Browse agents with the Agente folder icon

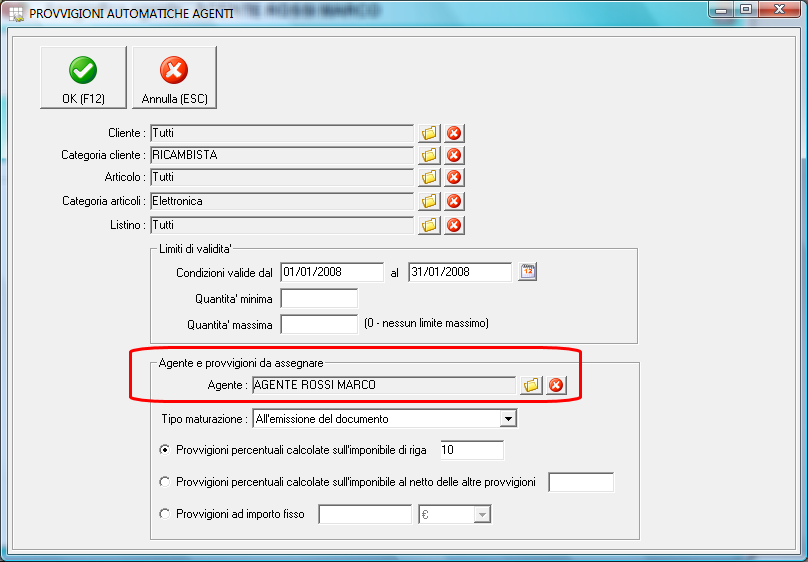click(531, 385)
